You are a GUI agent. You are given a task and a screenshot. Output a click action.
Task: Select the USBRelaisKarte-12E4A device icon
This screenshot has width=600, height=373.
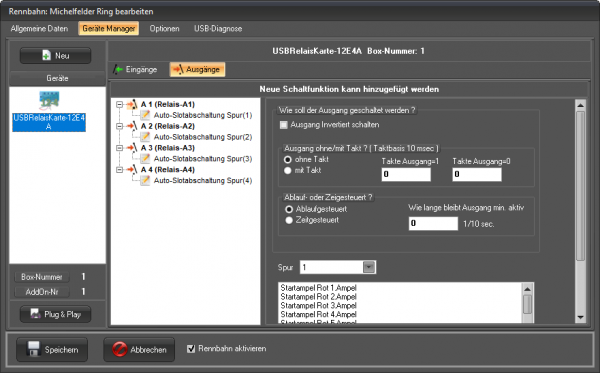coord(49,100)
